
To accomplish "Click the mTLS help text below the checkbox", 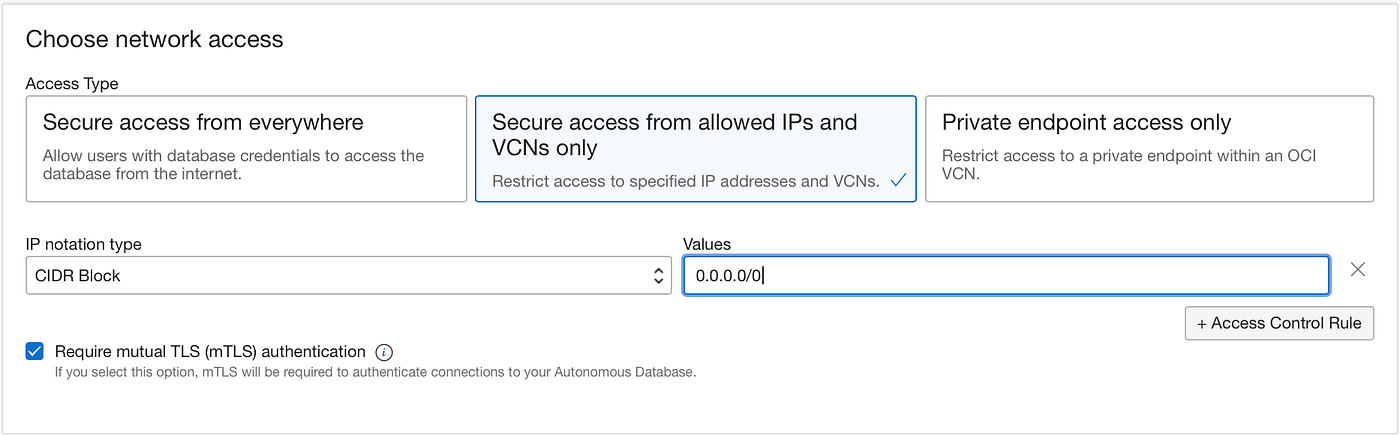I will [374, 372].
